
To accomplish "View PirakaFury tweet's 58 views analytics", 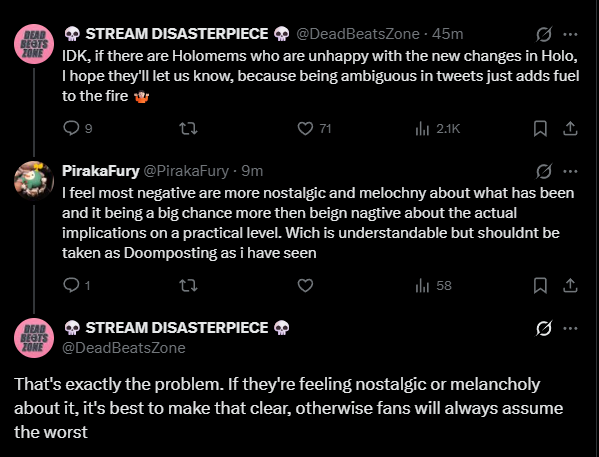I will [x=434, y=285].
